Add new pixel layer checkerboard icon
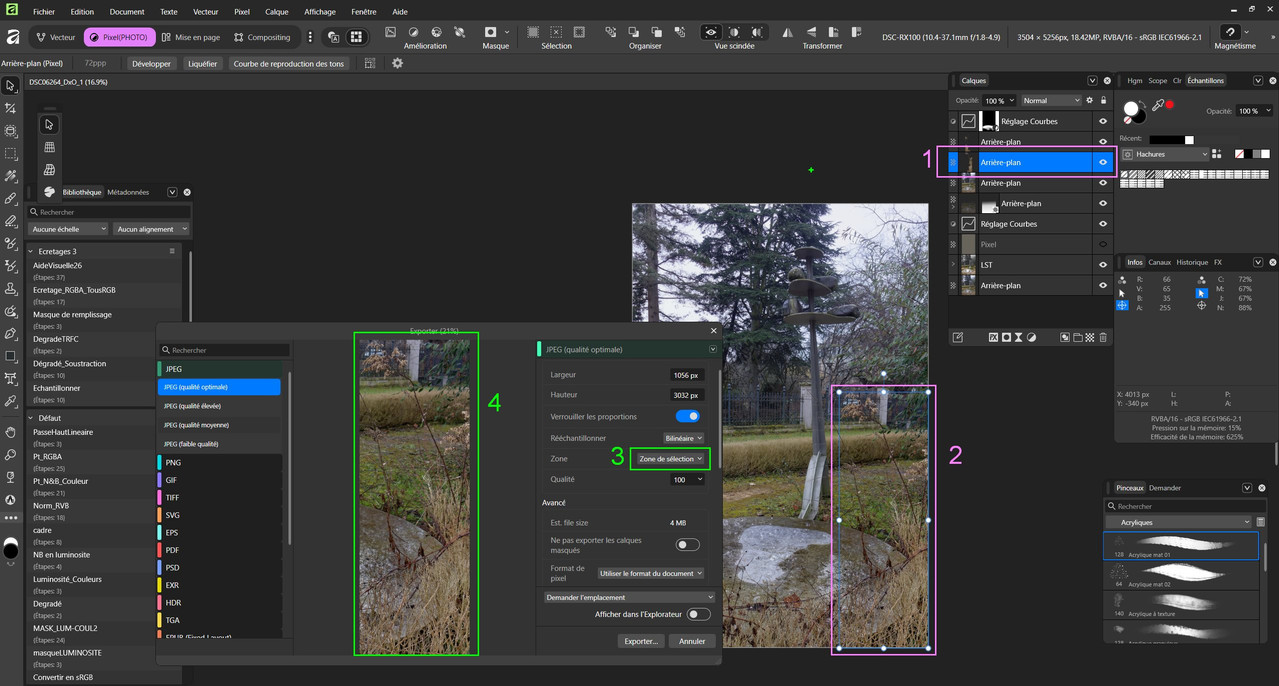The height and width of the screenshot is (686, 1279). (1090, 338)
